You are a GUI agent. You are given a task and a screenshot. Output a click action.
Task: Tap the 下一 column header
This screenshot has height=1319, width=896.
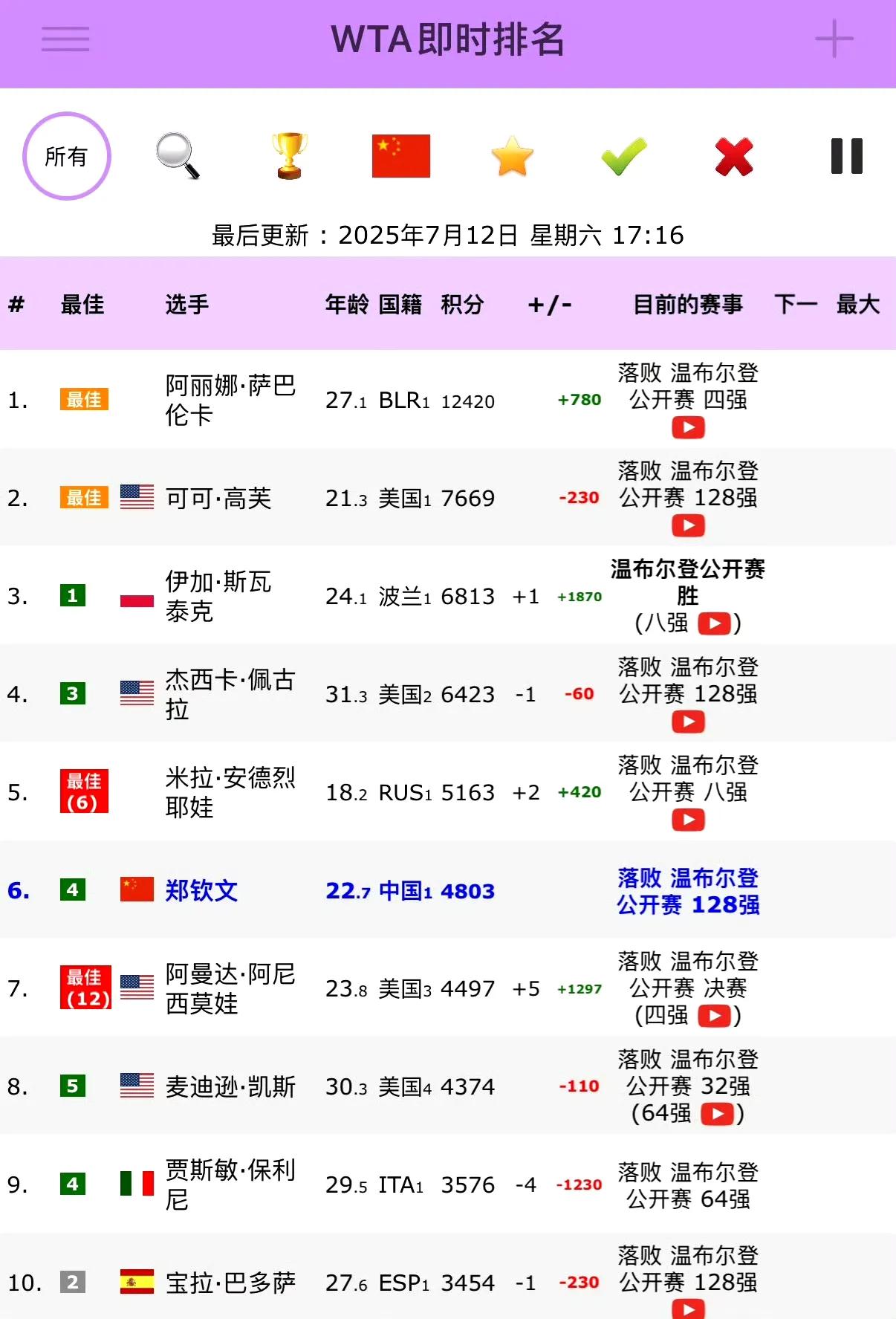tap(796, 304)
